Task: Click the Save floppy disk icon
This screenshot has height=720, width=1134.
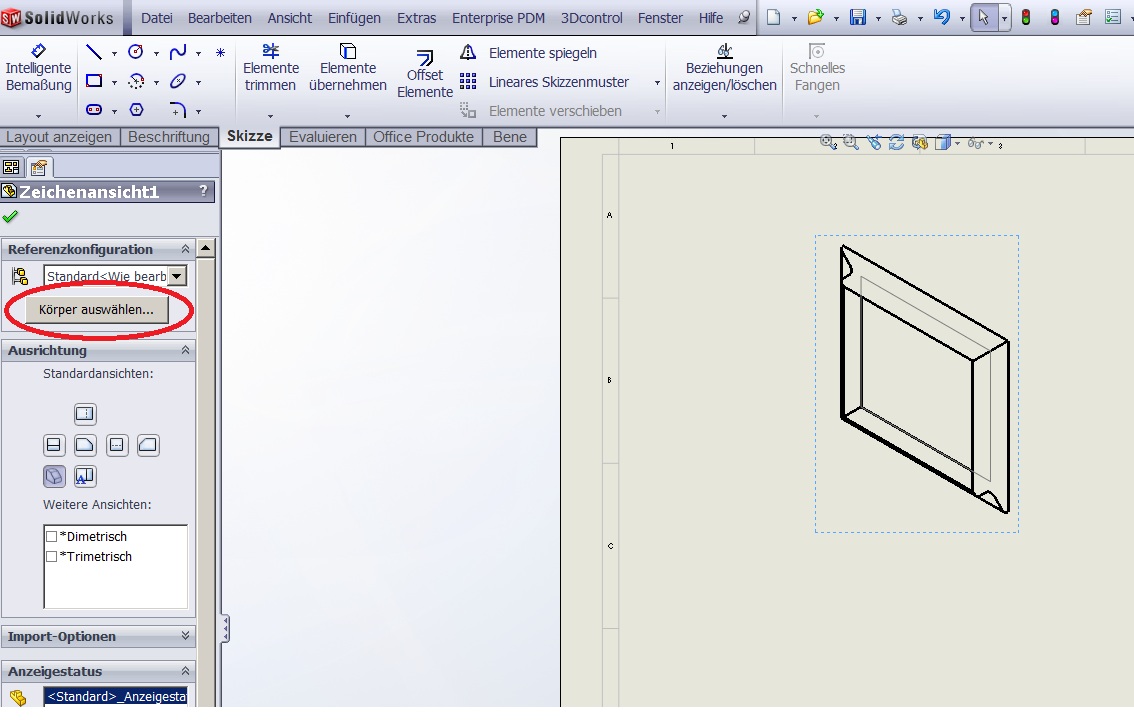Action: click(x=857, y=17)
